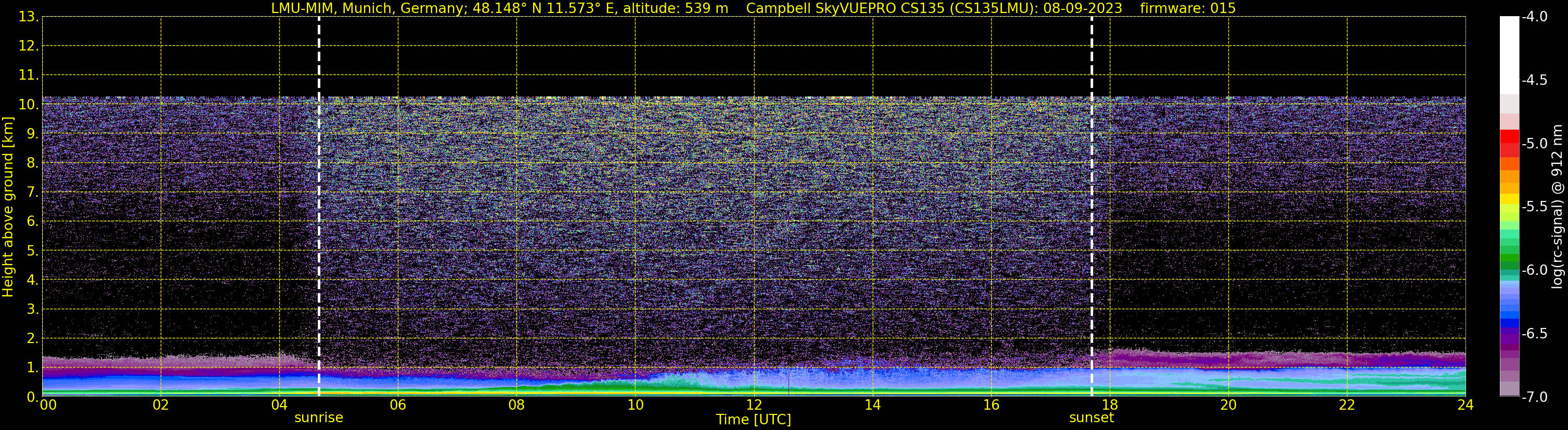
Task: Click the height axis tick label 9
Action: pos(32,133)
